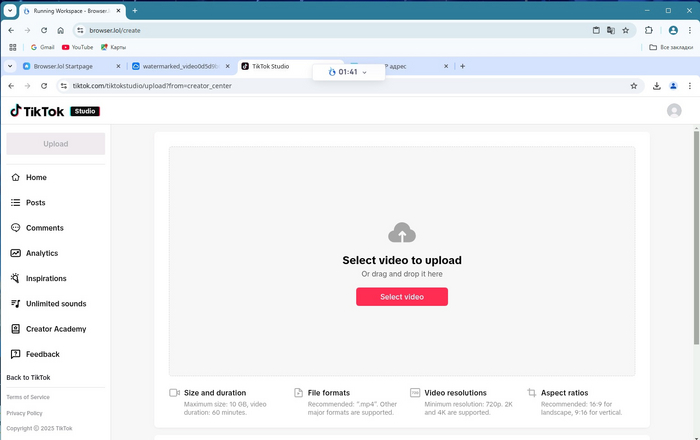The width and height of the screenshot is (700, 440).
Task: Click the Upload sidebar button
Action: (x=56, y=144)
